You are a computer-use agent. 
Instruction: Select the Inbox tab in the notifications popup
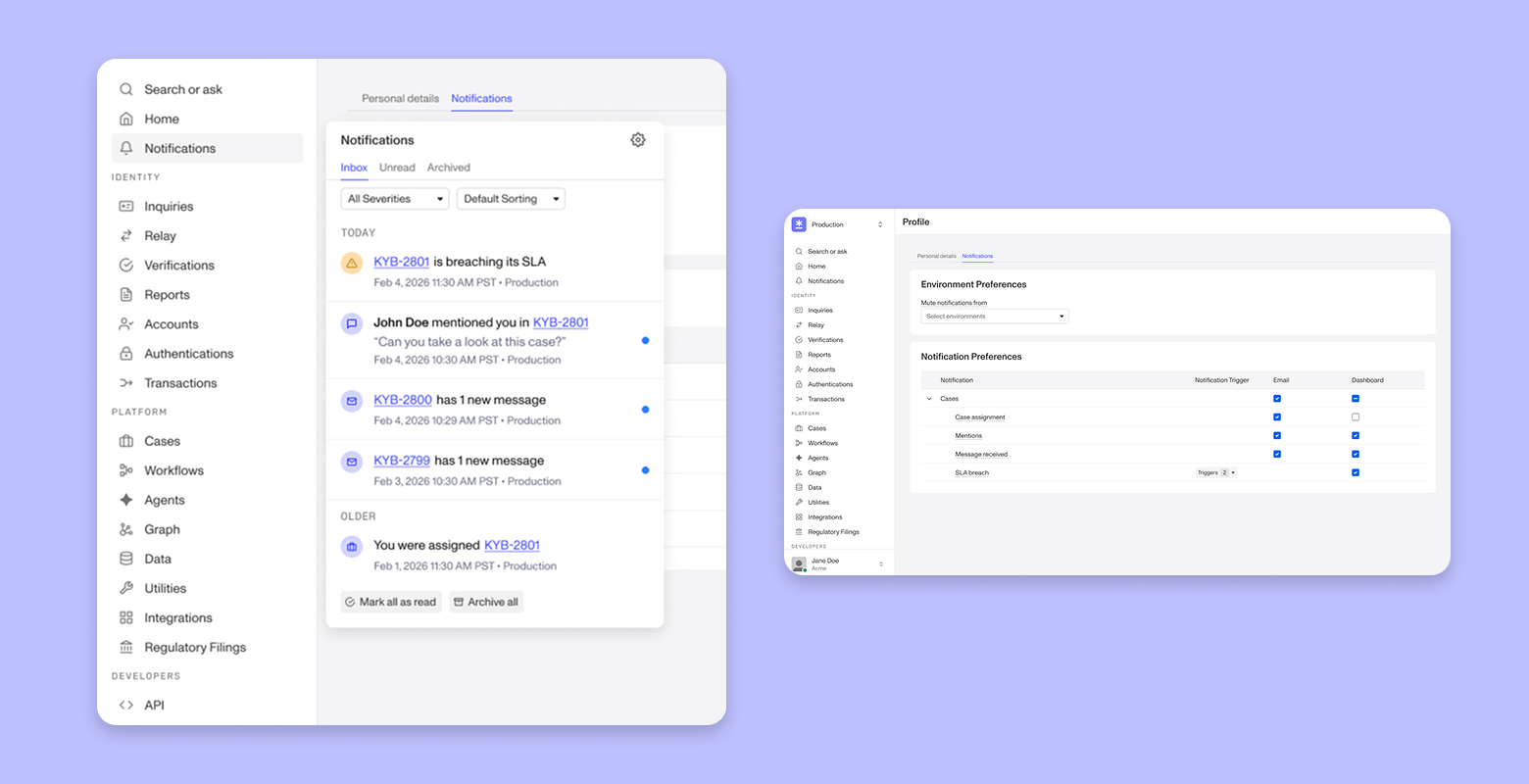coord(354,168)
